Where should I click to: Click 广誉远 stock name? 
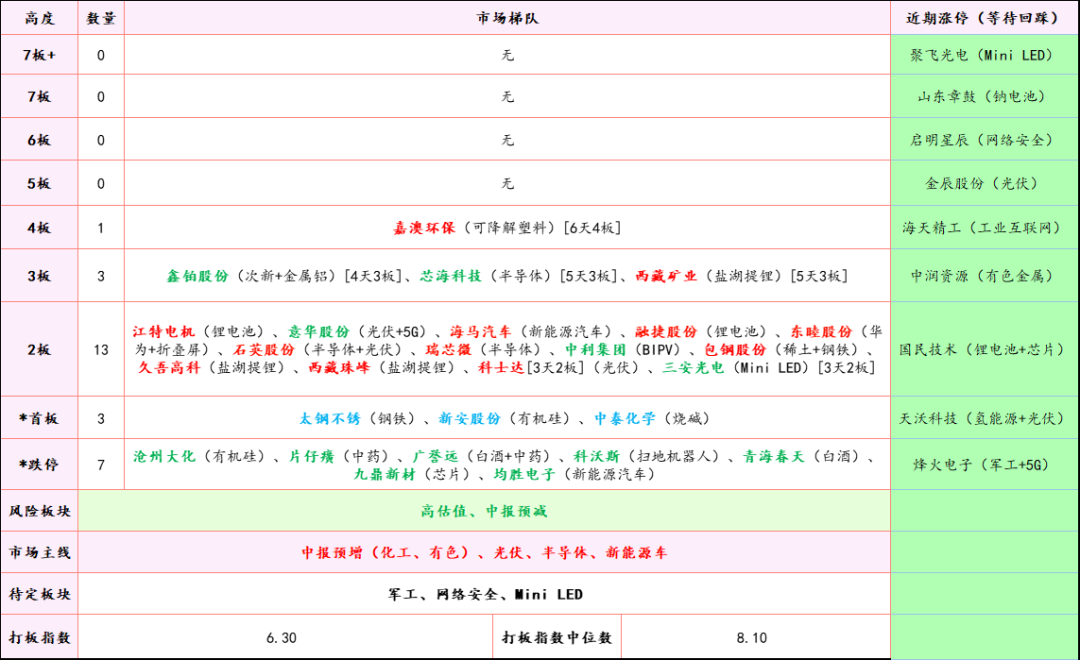(435, 456)
